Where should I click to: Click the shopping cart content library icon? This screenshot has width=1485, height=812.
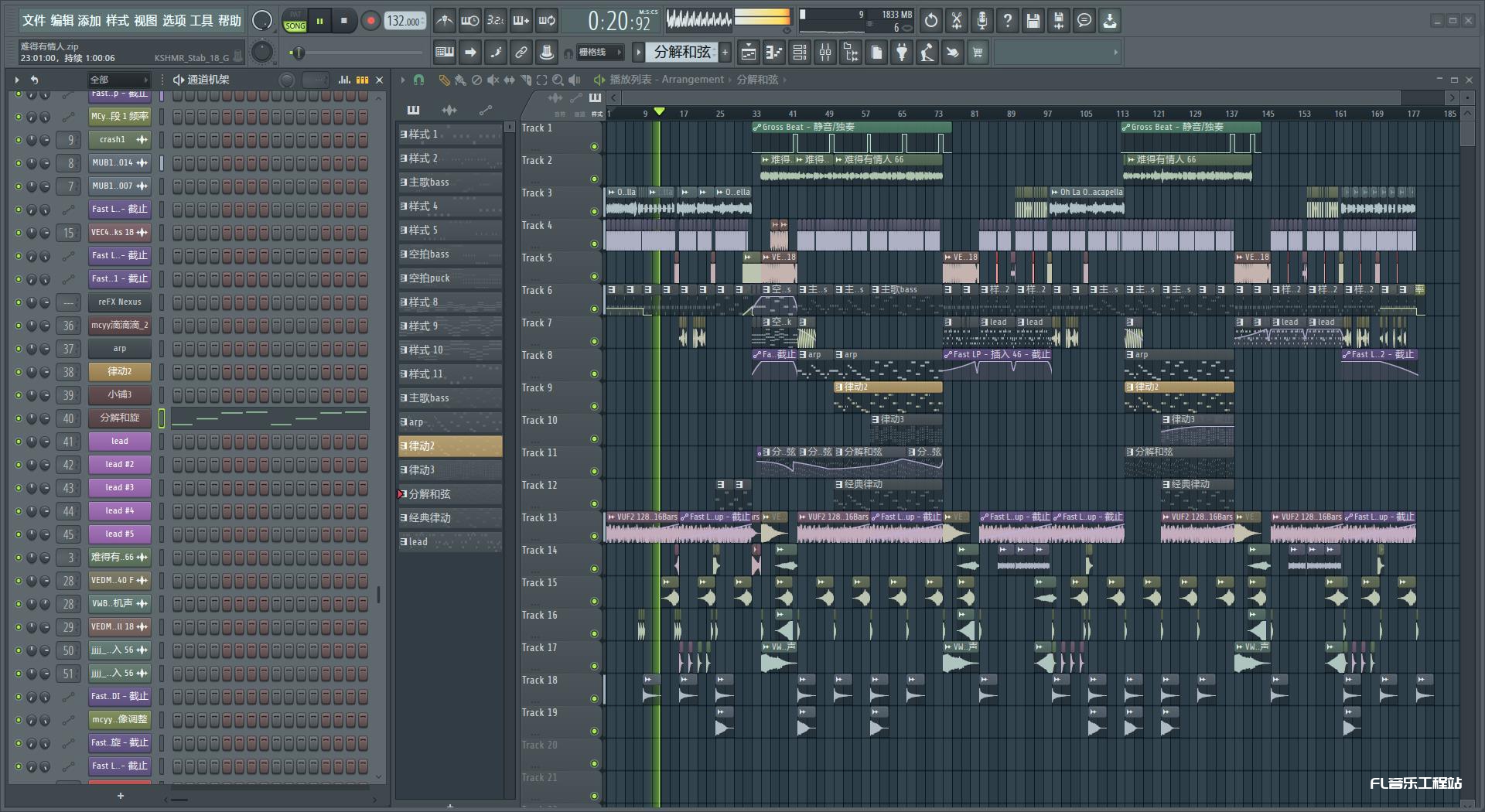point(978,53)
